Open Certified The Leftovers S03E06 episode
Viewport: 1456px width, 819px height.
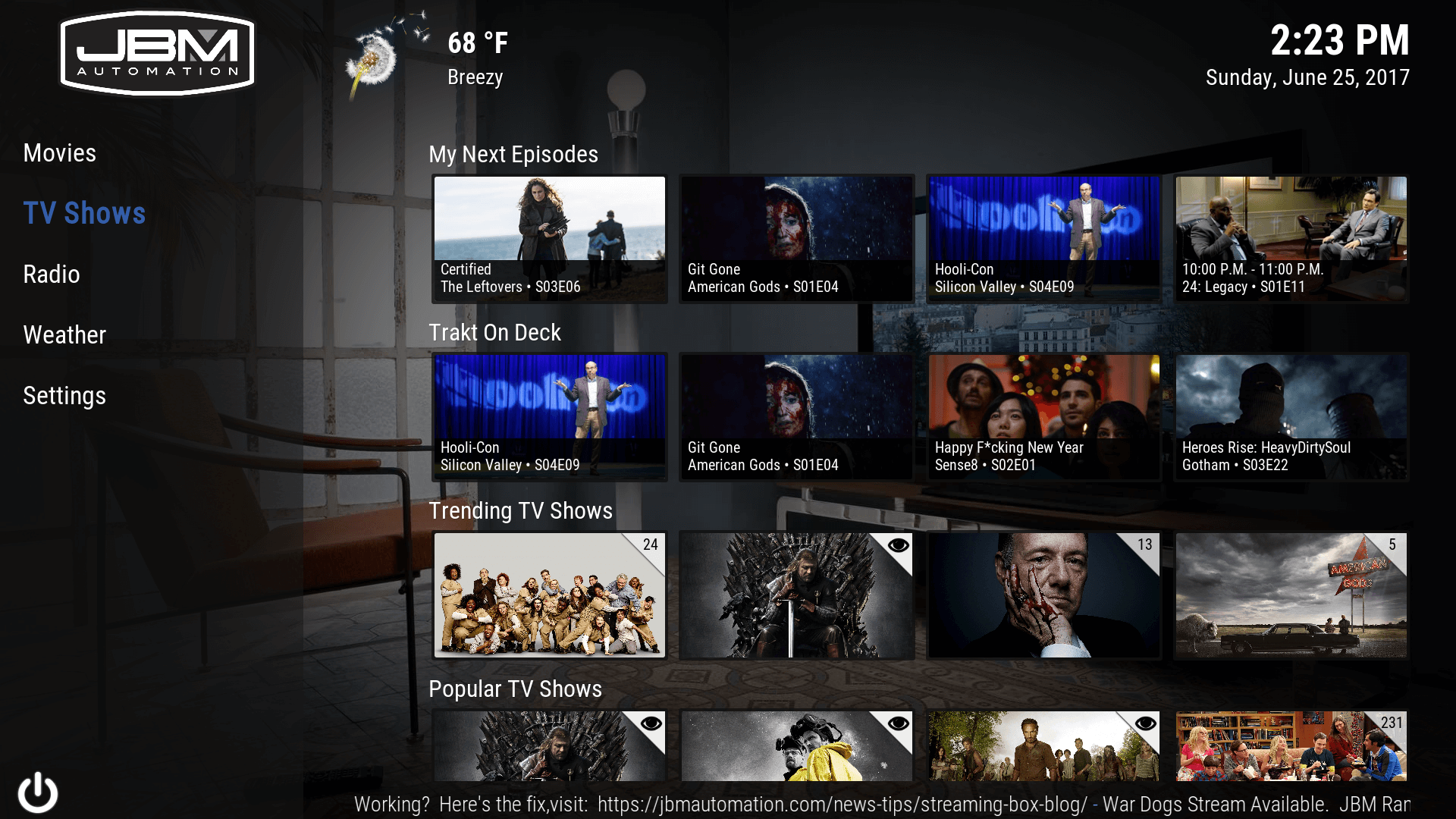click(550, 237)
